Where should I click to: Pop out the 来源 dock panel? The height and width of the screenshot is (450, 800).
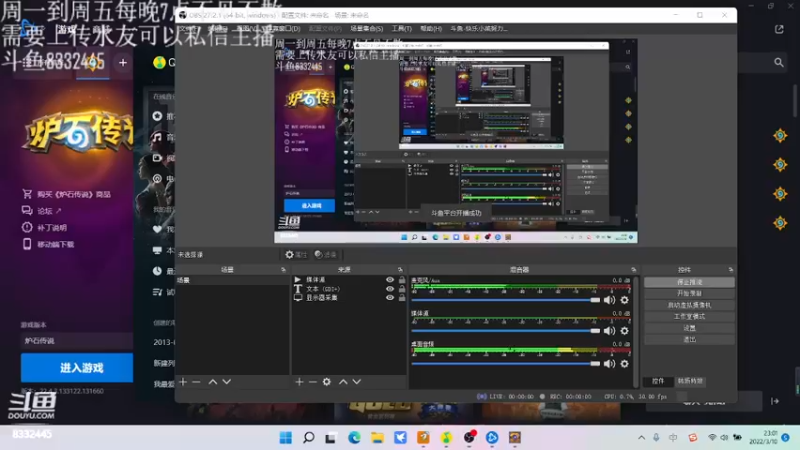400,269
